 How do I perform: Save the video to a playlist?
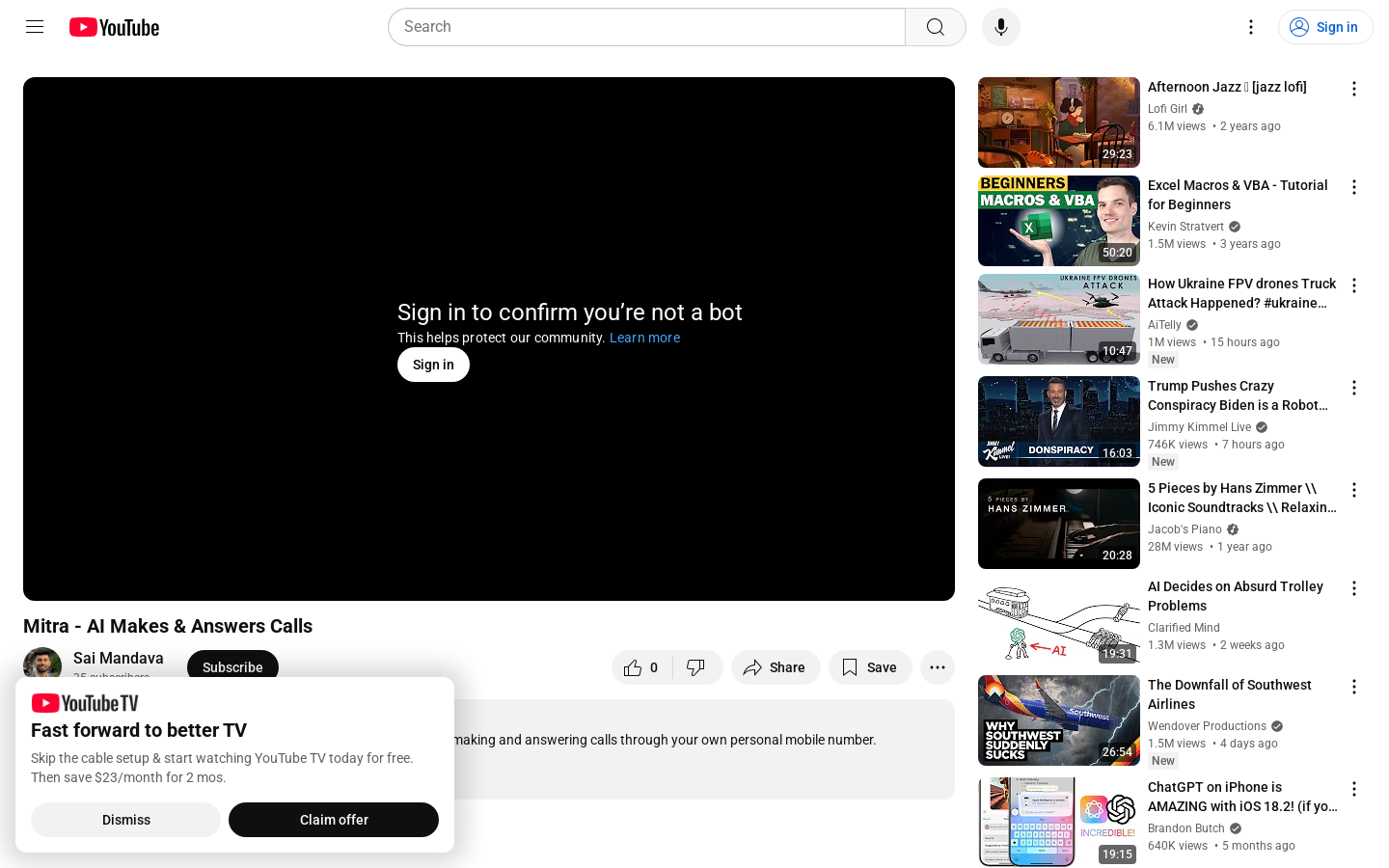869,667
